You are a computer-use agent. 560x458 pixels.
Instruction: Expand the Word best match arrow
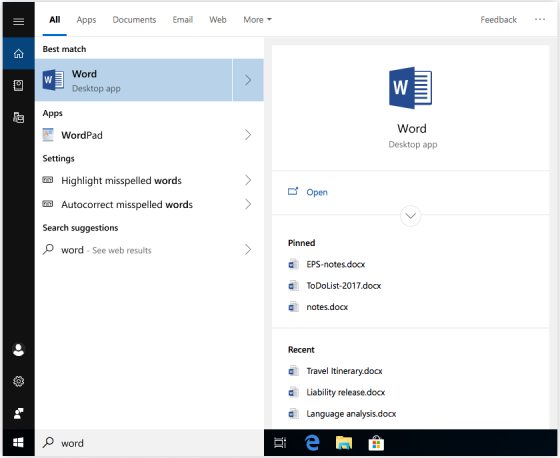[x=248, y=80]
